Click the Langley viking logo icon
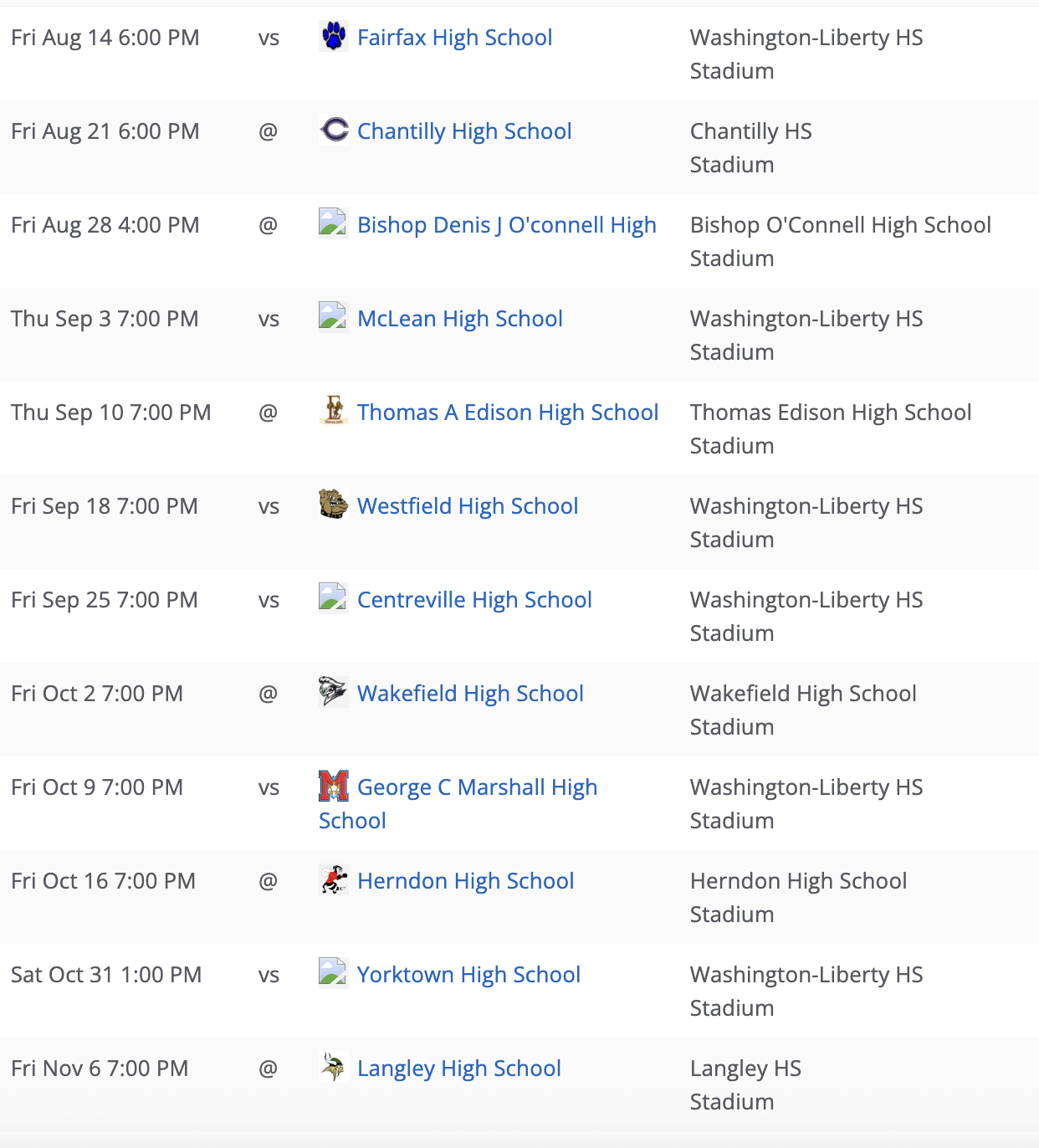The height and width of the screenshot is (1148, 1039). (334, 1067)
